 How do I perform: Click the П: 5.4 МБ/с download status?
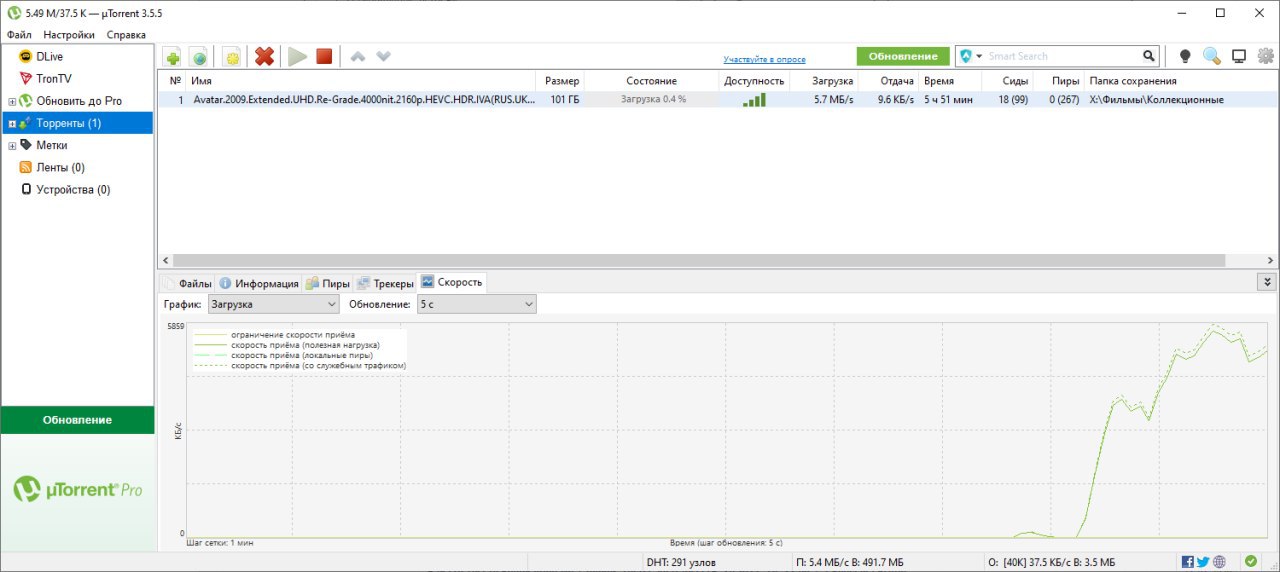tap(849, 562)
